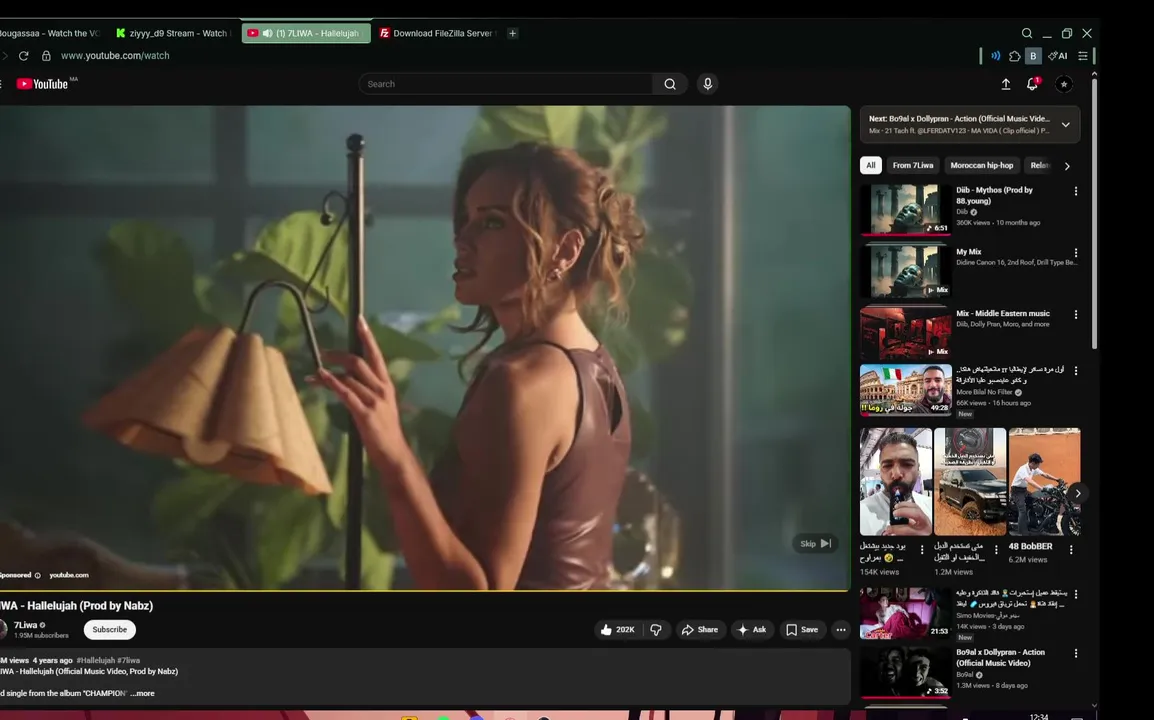Focus the YouTube search field
The image size is (1154, 720).
coord(506,84)
